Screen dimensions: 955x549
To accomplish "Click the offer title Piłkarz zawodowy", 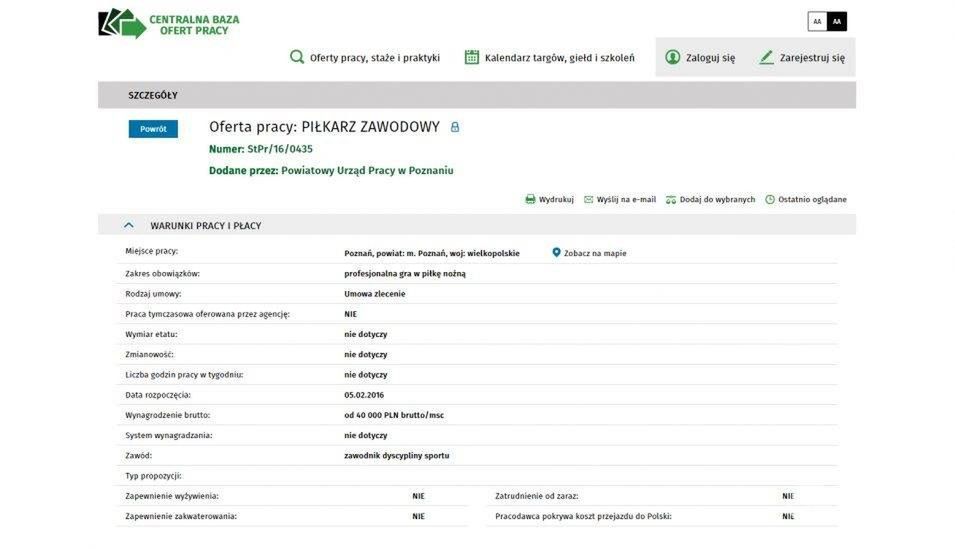I will click(370, 127).
